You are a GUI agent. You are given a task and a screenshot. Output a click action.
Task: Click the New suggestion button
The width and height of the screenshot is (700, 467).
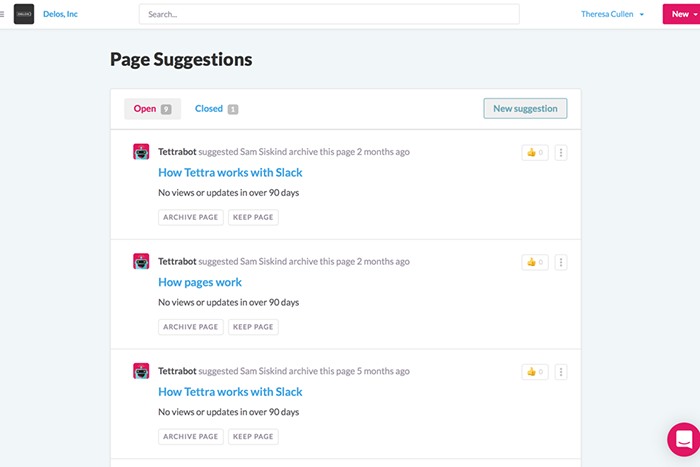(525, 108)
